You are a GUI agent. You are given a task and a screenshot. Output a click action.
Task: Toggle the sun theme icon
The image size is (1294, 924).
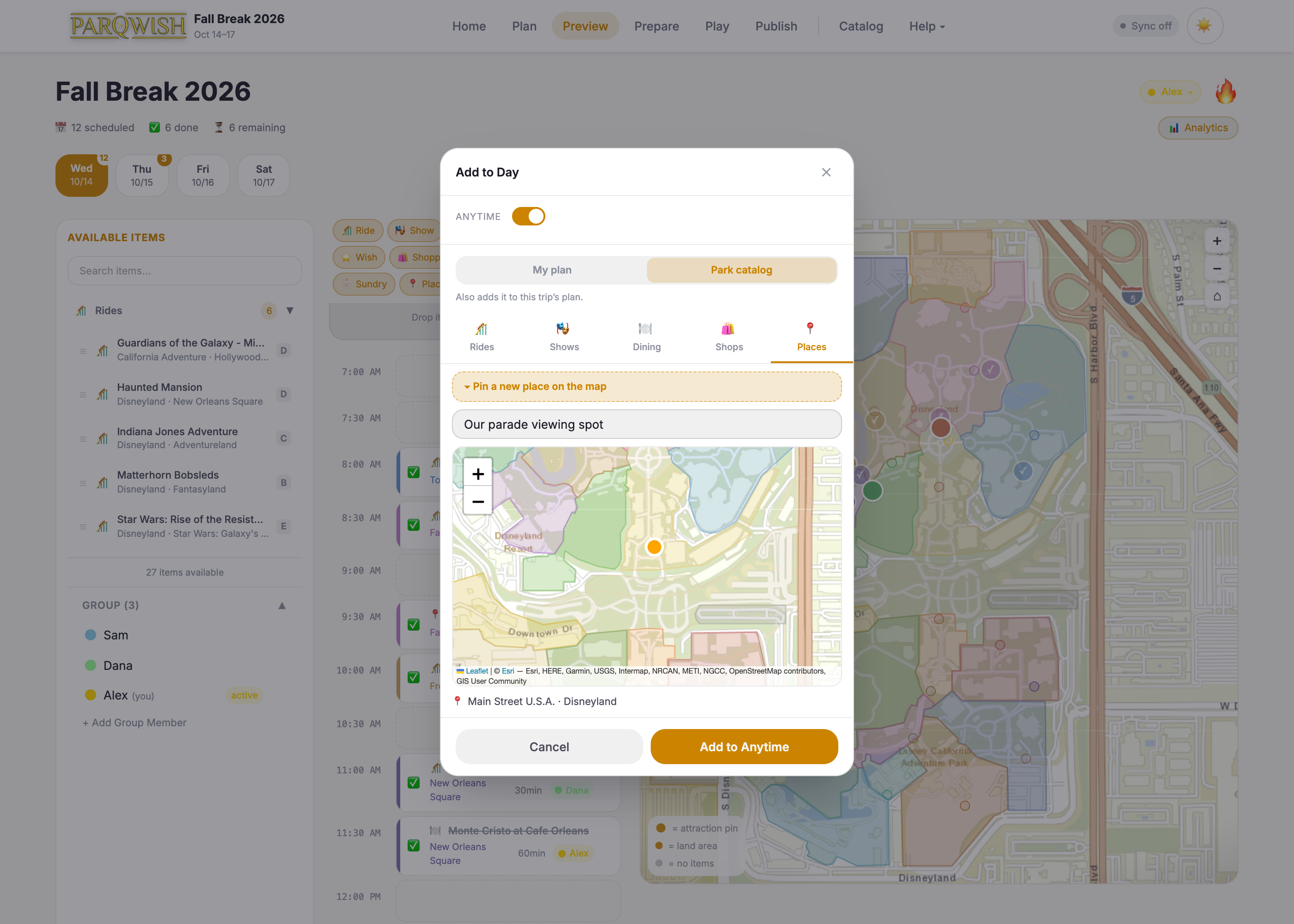tap(1204, 25)
